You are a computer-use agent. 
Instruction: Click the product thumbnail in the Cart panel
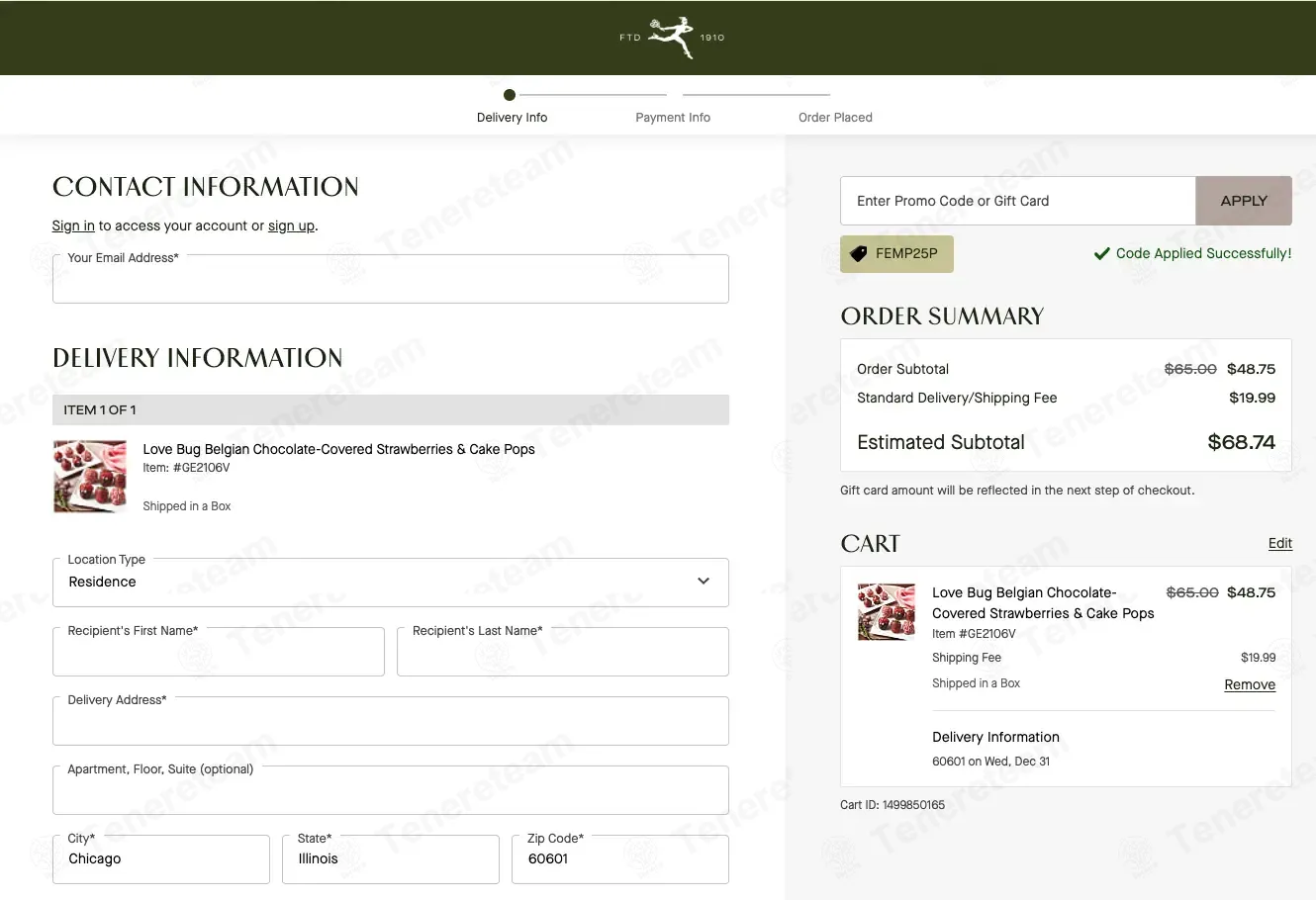(886, 611)
